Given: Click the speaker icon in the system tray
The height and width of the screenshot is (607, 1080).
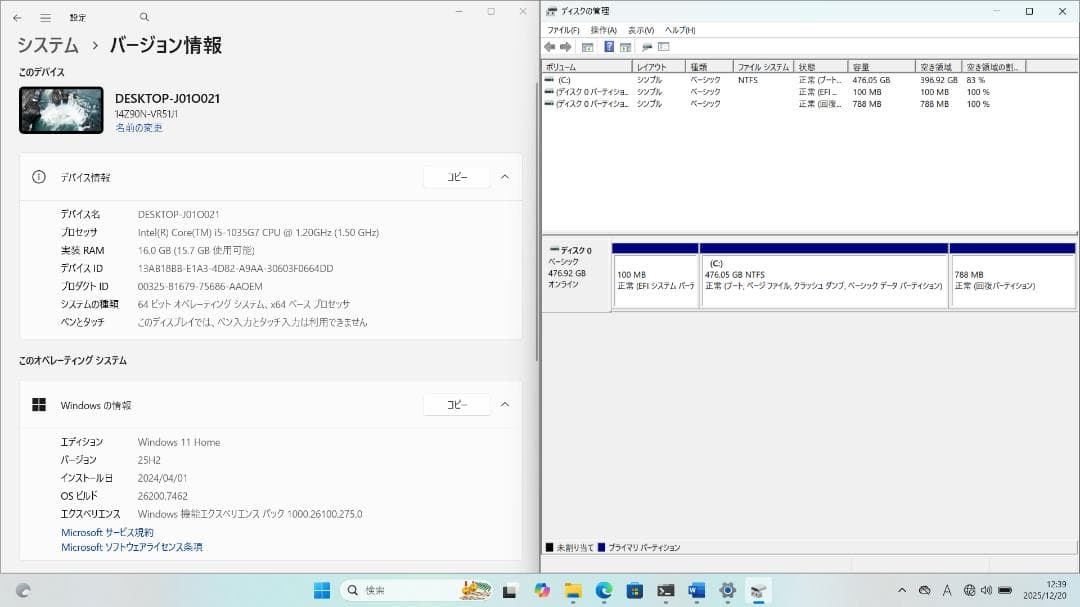Looking at the screenshot, I should (988, 590).
